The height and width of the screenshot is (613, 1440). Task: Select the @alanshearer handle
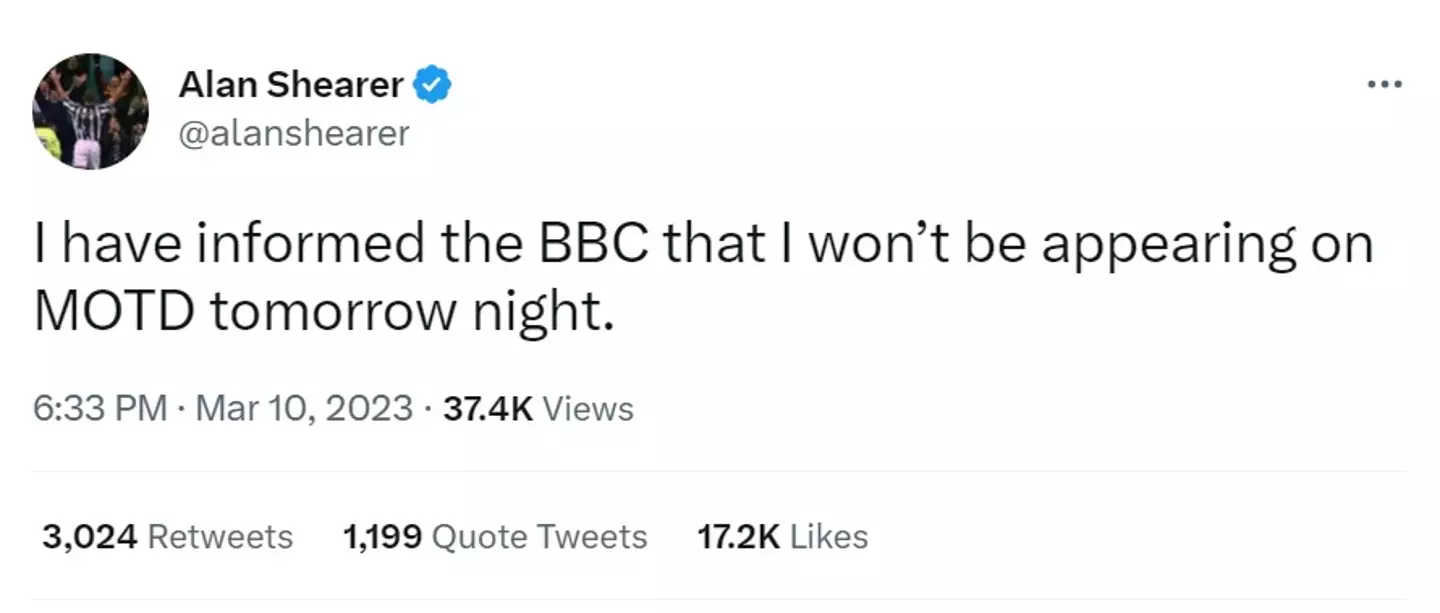coord(294,133)
